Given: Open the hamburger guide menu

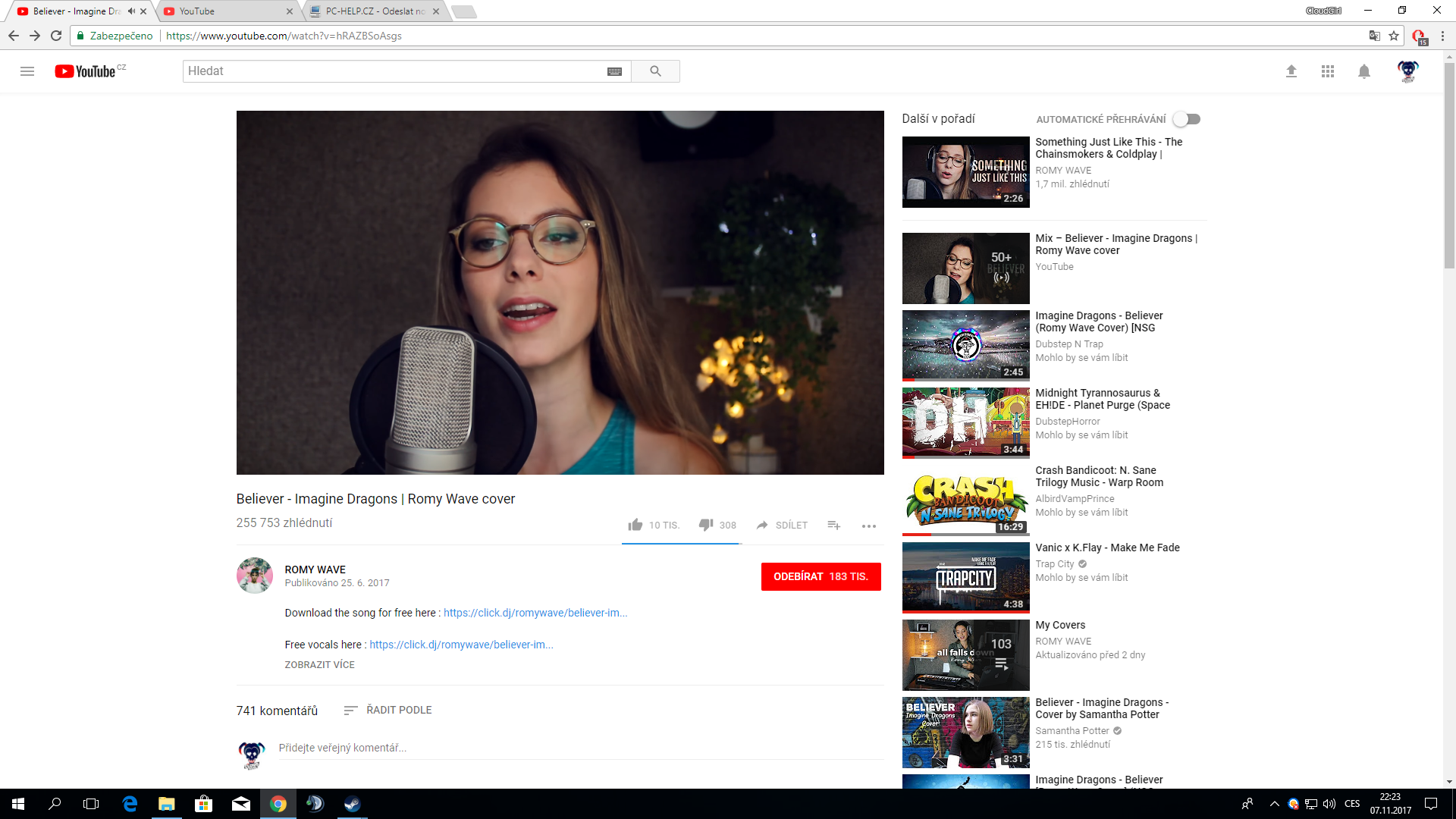Looking at the screenshot, I should (x=27, y=71).
